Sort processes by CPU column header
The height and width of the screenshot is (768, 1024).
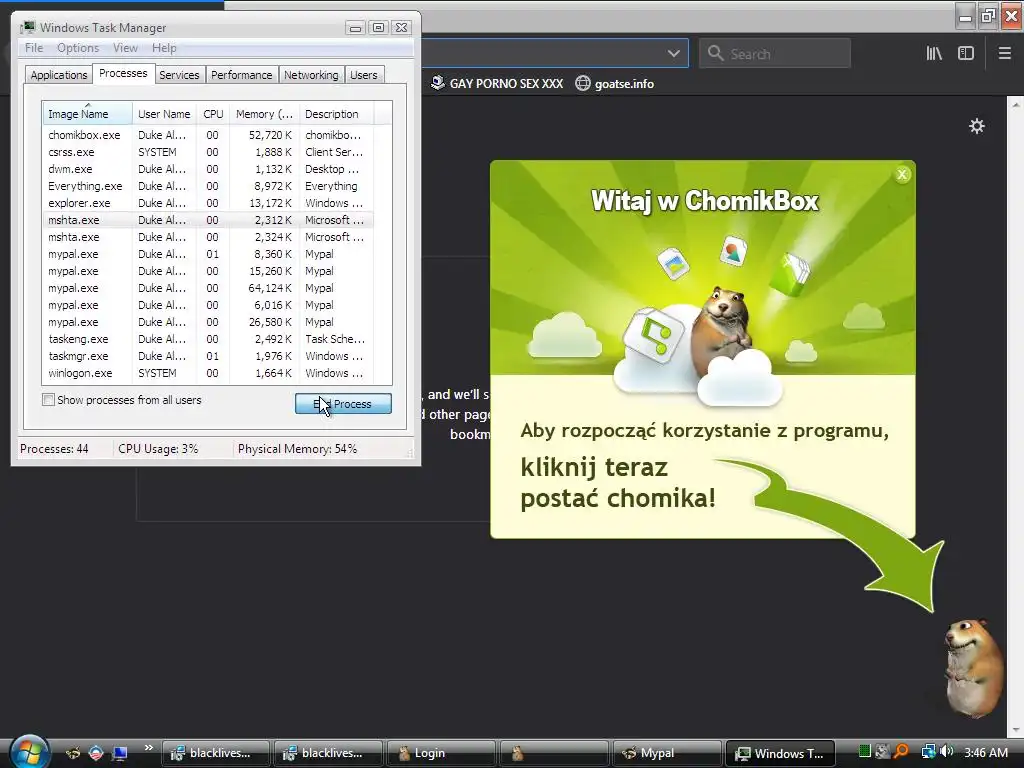pos(213,114)
